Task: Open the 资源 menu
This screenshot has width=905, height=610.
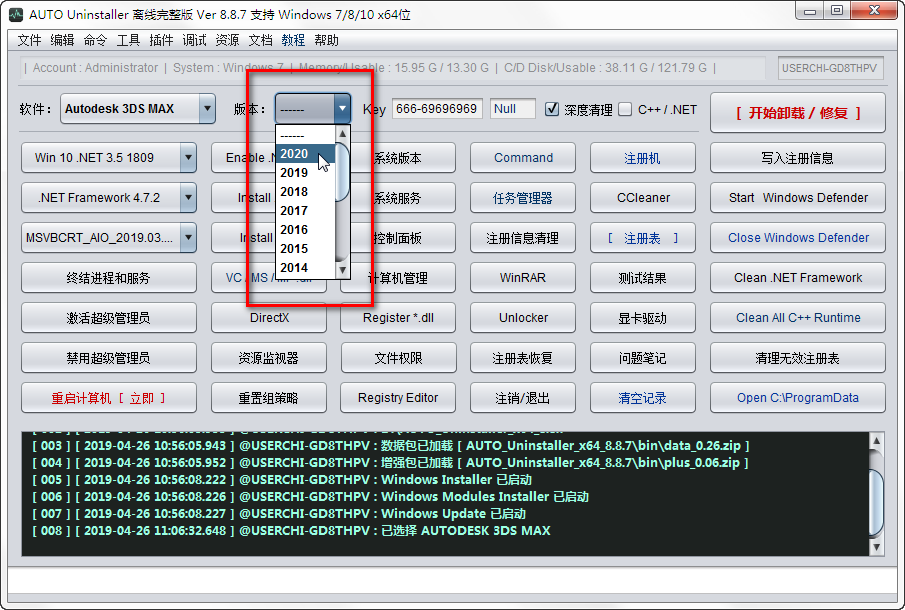Action: pos(227,40)
